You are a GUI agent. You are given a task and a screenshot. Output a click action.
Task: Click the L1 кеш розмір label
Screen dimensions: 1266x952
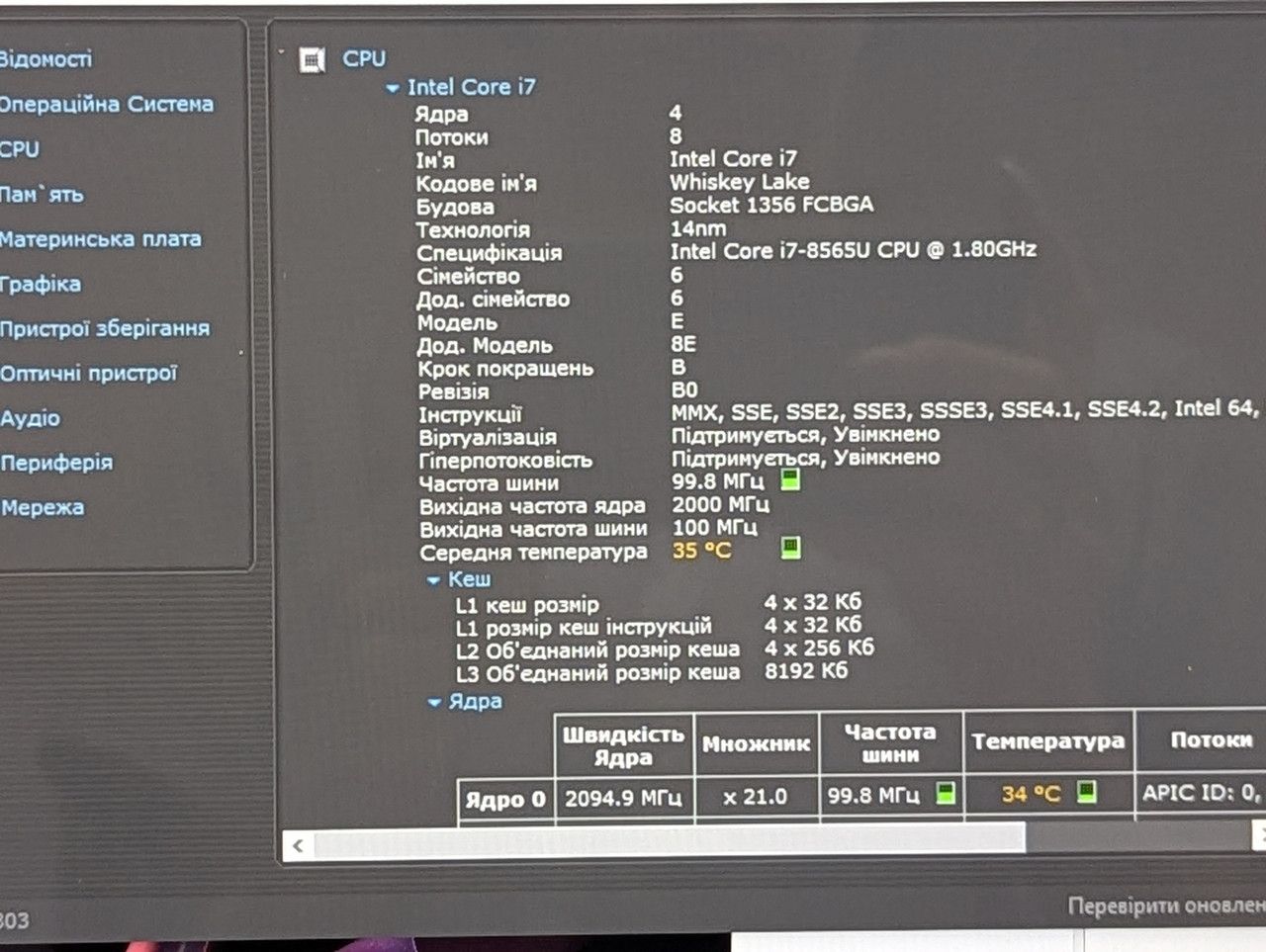(527, 605)
